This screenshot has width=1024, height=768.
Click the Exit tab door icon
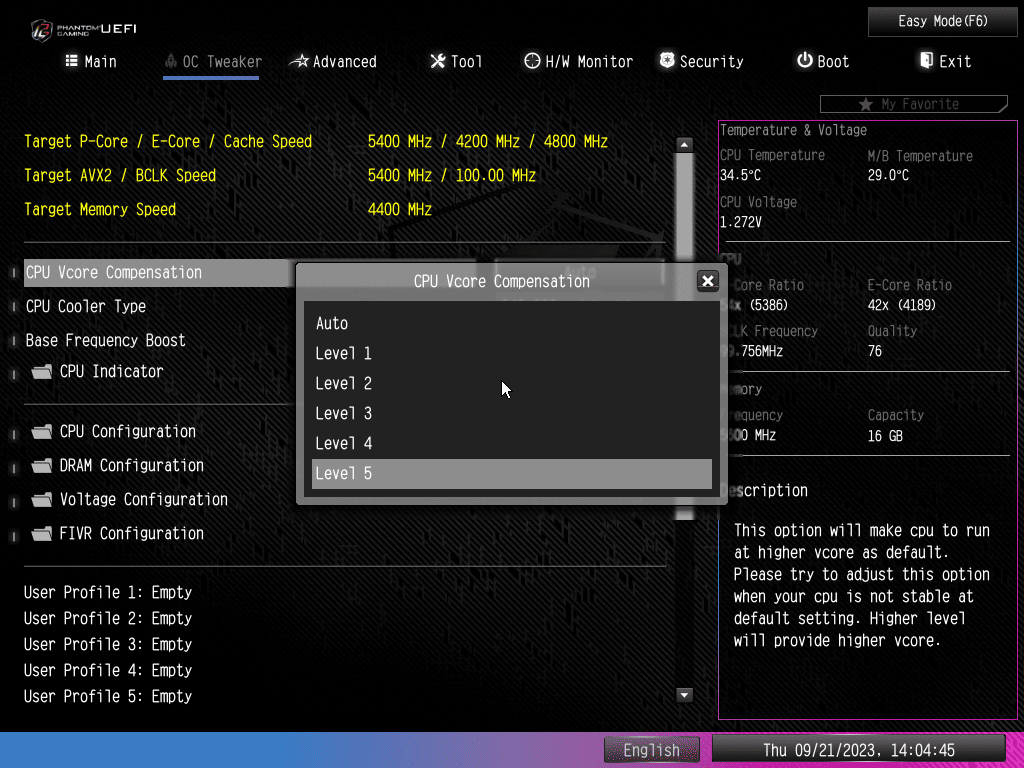click(x=926, y=61)
